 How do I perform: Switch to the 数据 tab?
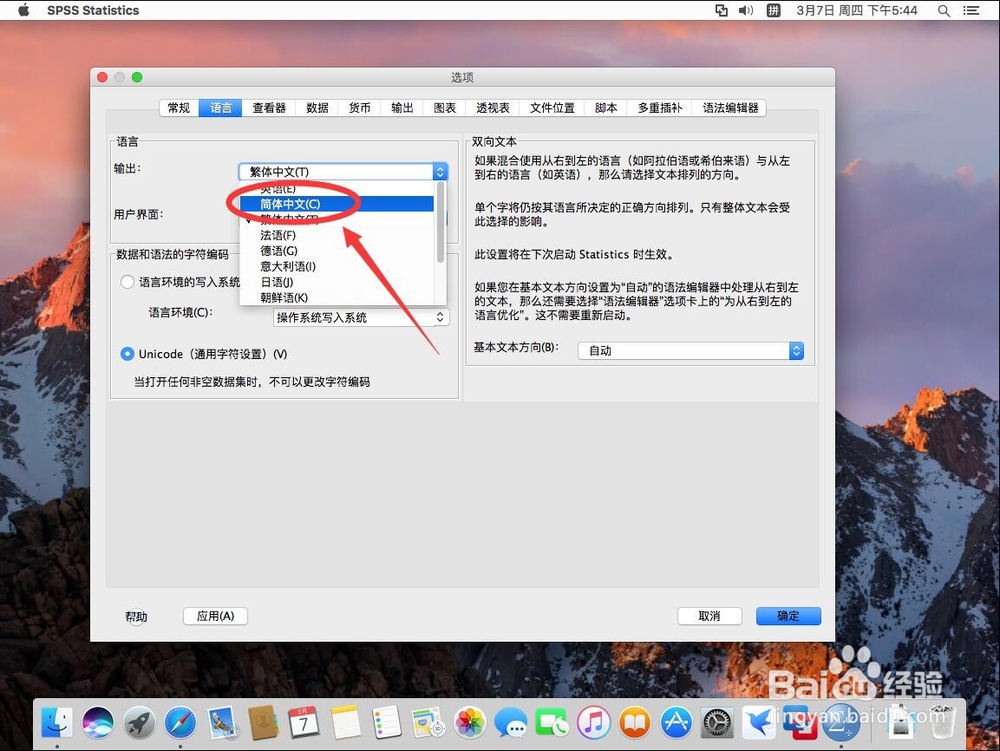(x=317, y=108)
